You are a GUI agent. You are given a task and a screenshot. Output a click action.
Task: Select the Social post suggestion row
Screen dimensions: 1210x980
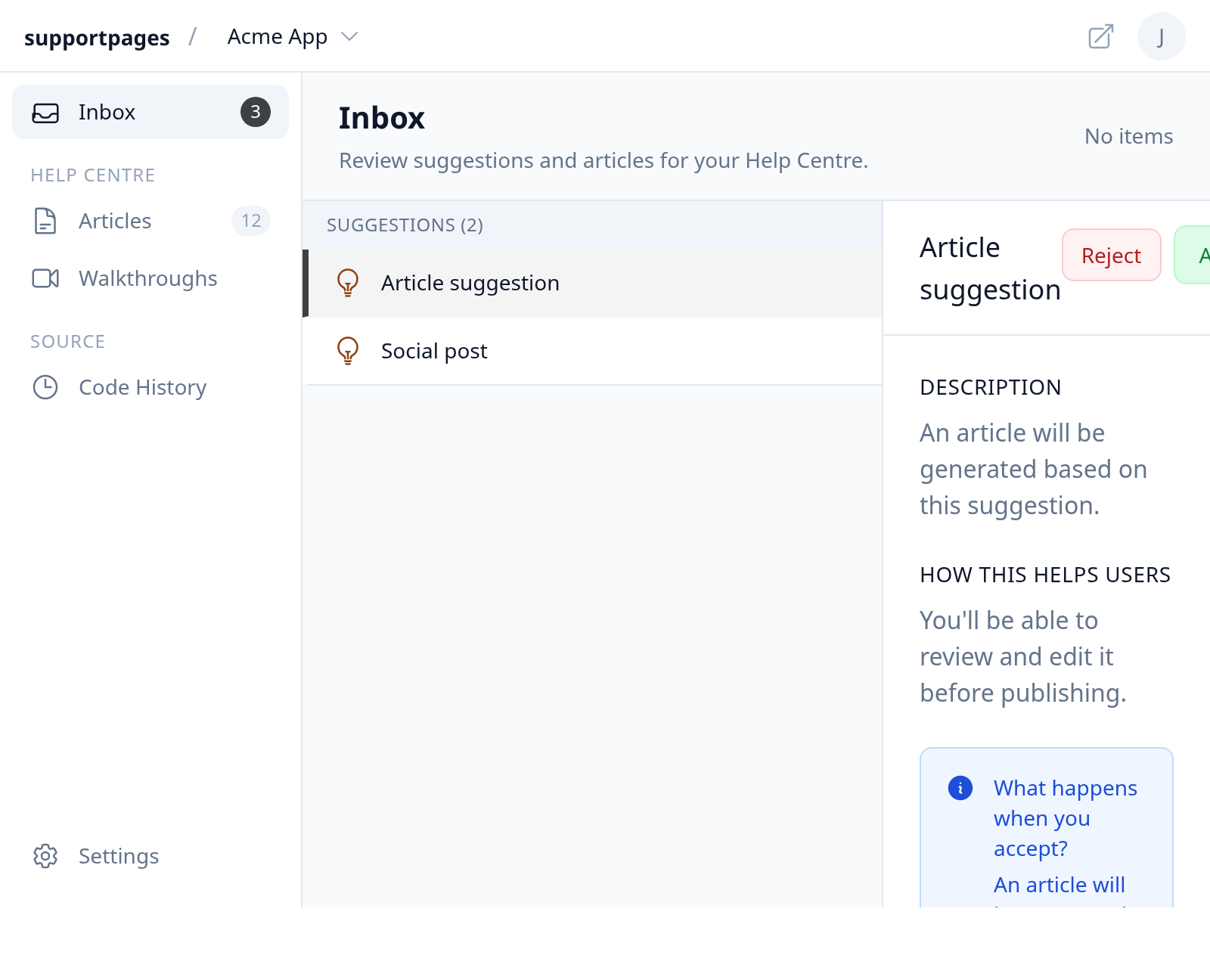click(x=592, y=351)
